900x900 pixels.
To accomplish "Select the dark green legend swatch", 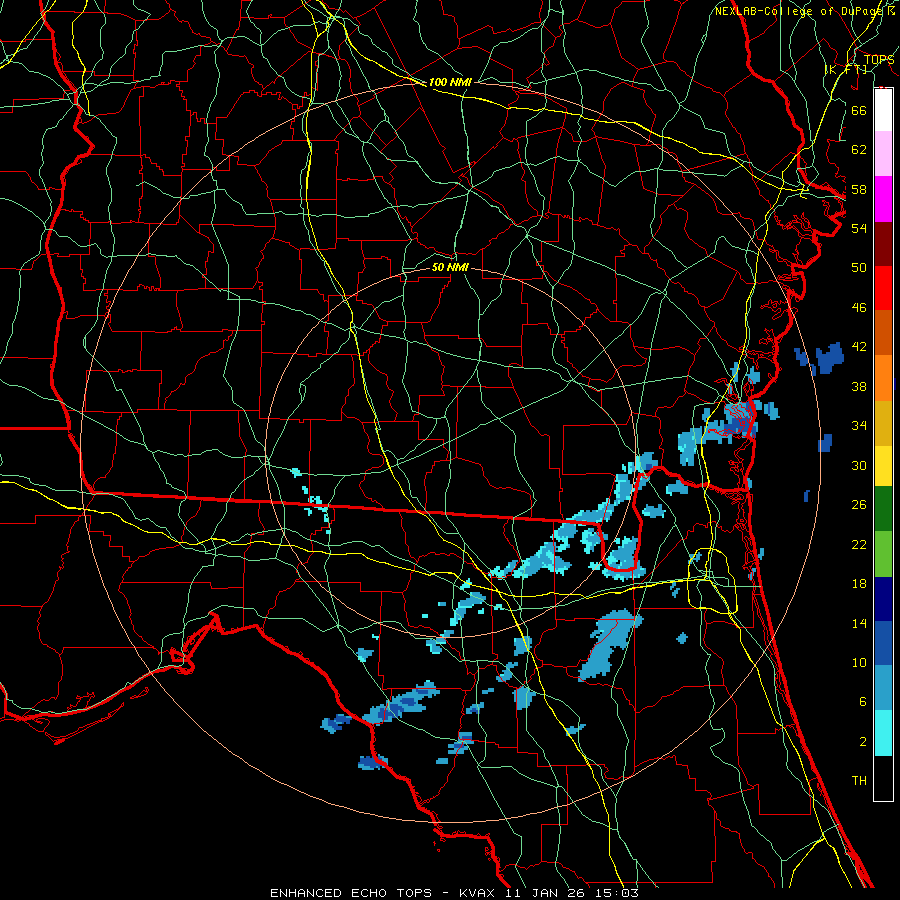I will [883, 509].
